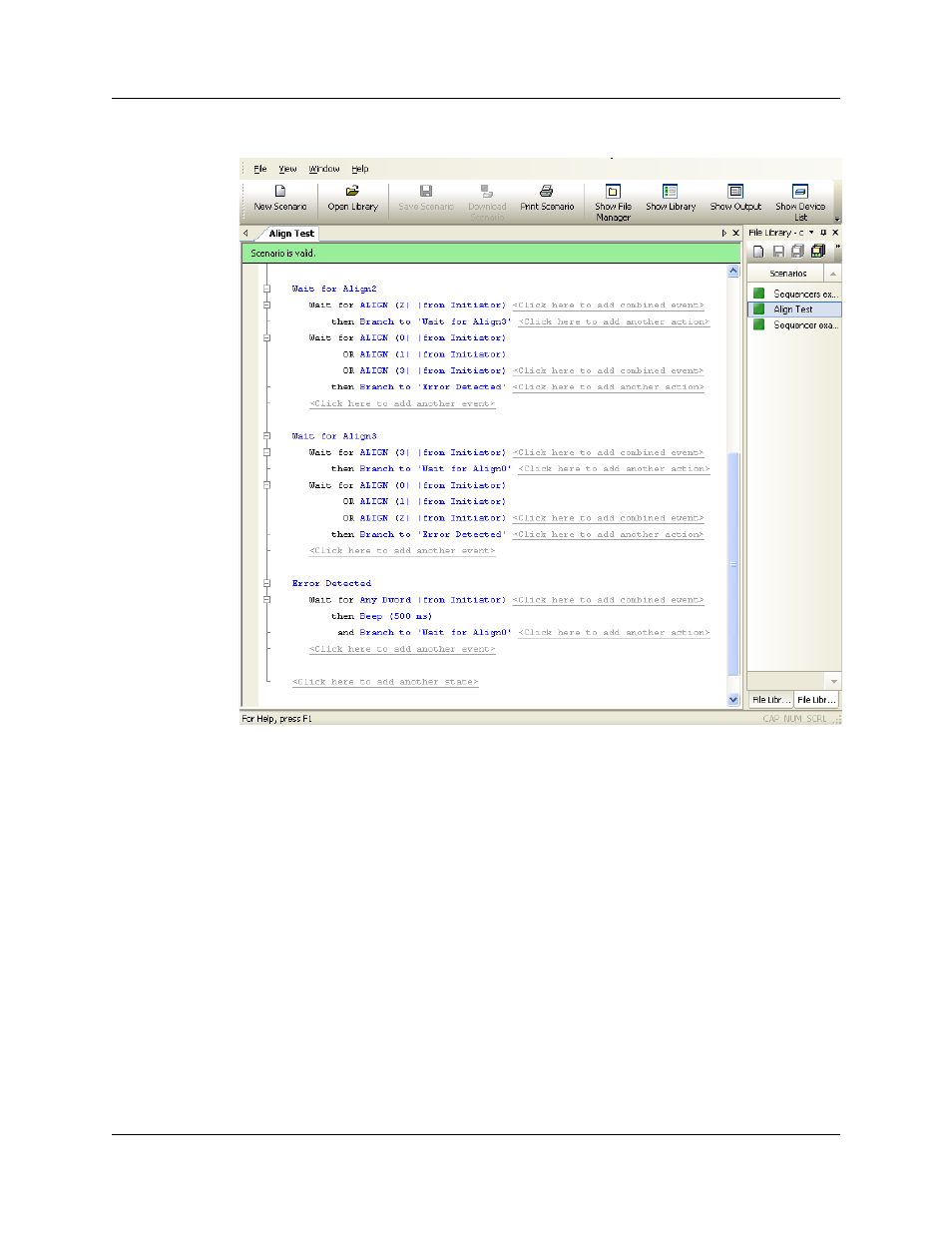
Task: Open the Window menu
Action: (x=324, y=169)
